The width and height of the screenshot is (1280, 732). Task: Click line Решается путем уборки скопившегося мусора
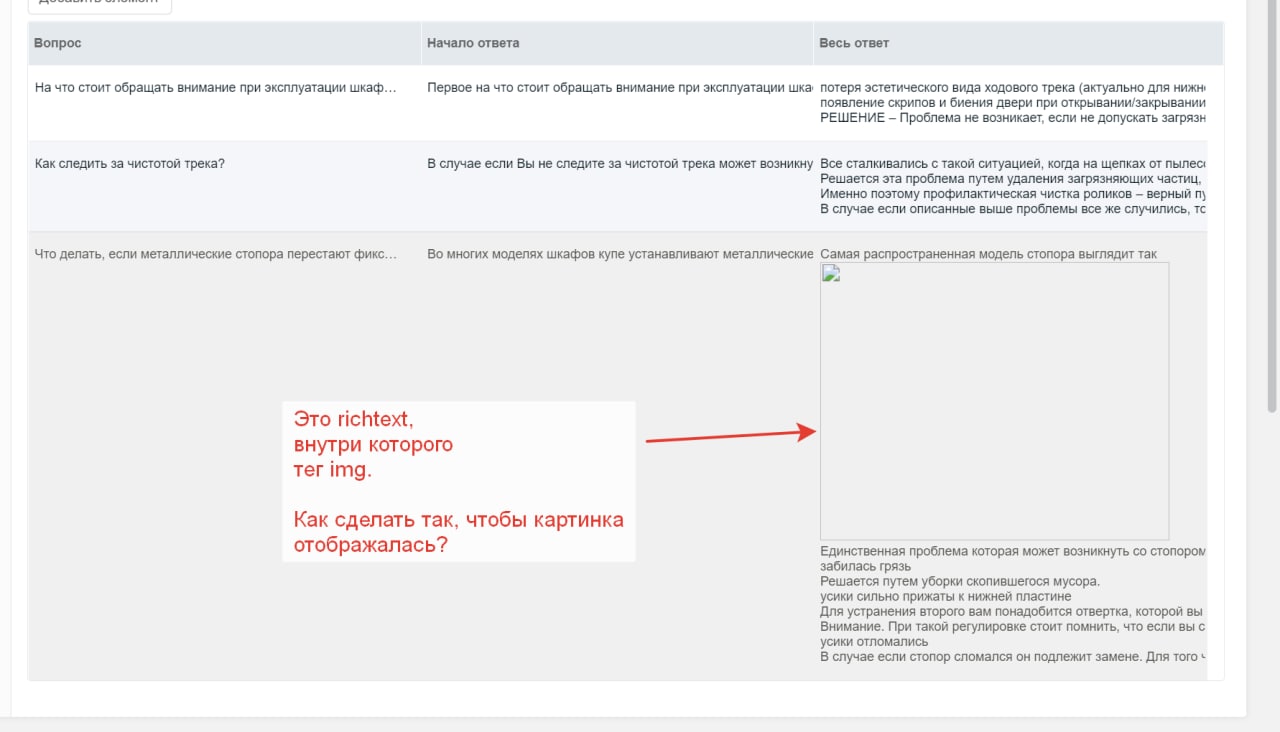(960, 581)
